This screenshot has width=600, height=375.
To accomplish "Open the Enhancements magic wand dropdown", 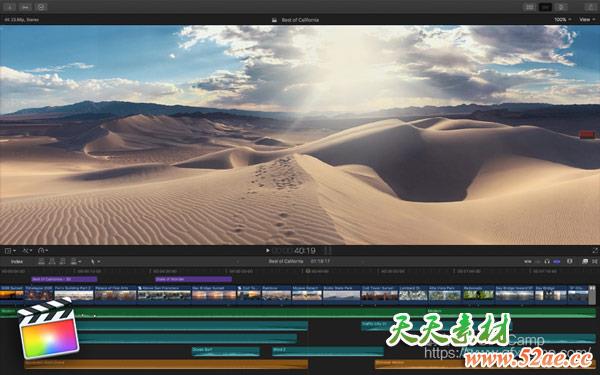I will pyautogui.click(x=27, y=251).
